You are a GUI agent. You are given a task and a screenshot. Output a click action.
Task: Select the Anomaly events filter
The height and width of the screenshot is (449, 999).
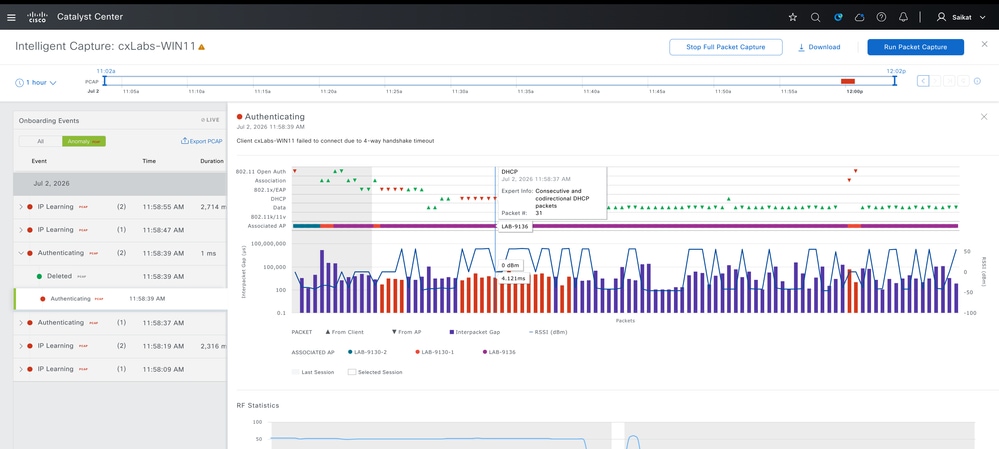click(x=83, y=141)
